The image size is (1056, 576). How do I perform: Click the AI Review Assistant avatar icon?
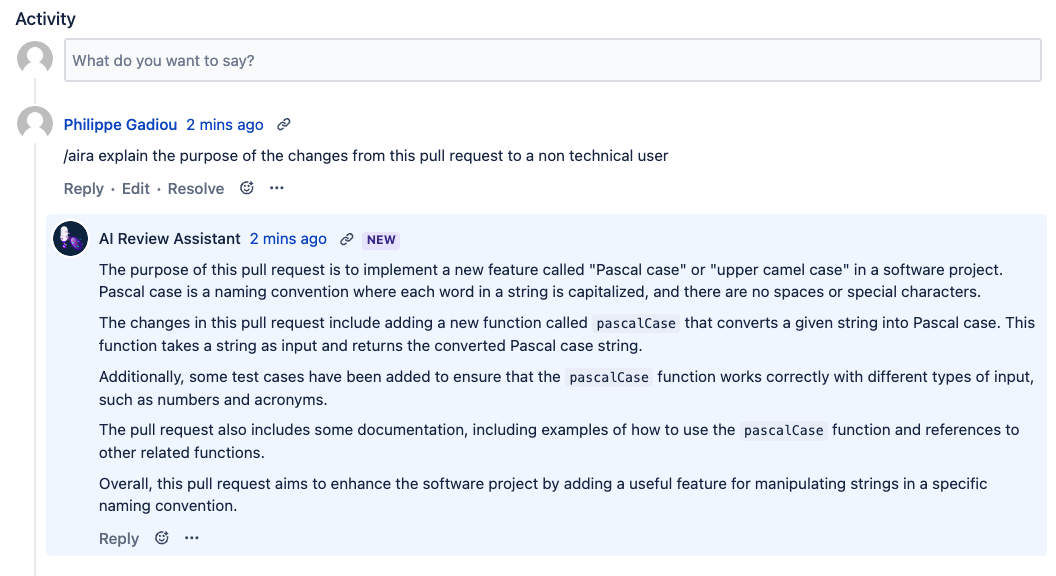coord(71,239)
